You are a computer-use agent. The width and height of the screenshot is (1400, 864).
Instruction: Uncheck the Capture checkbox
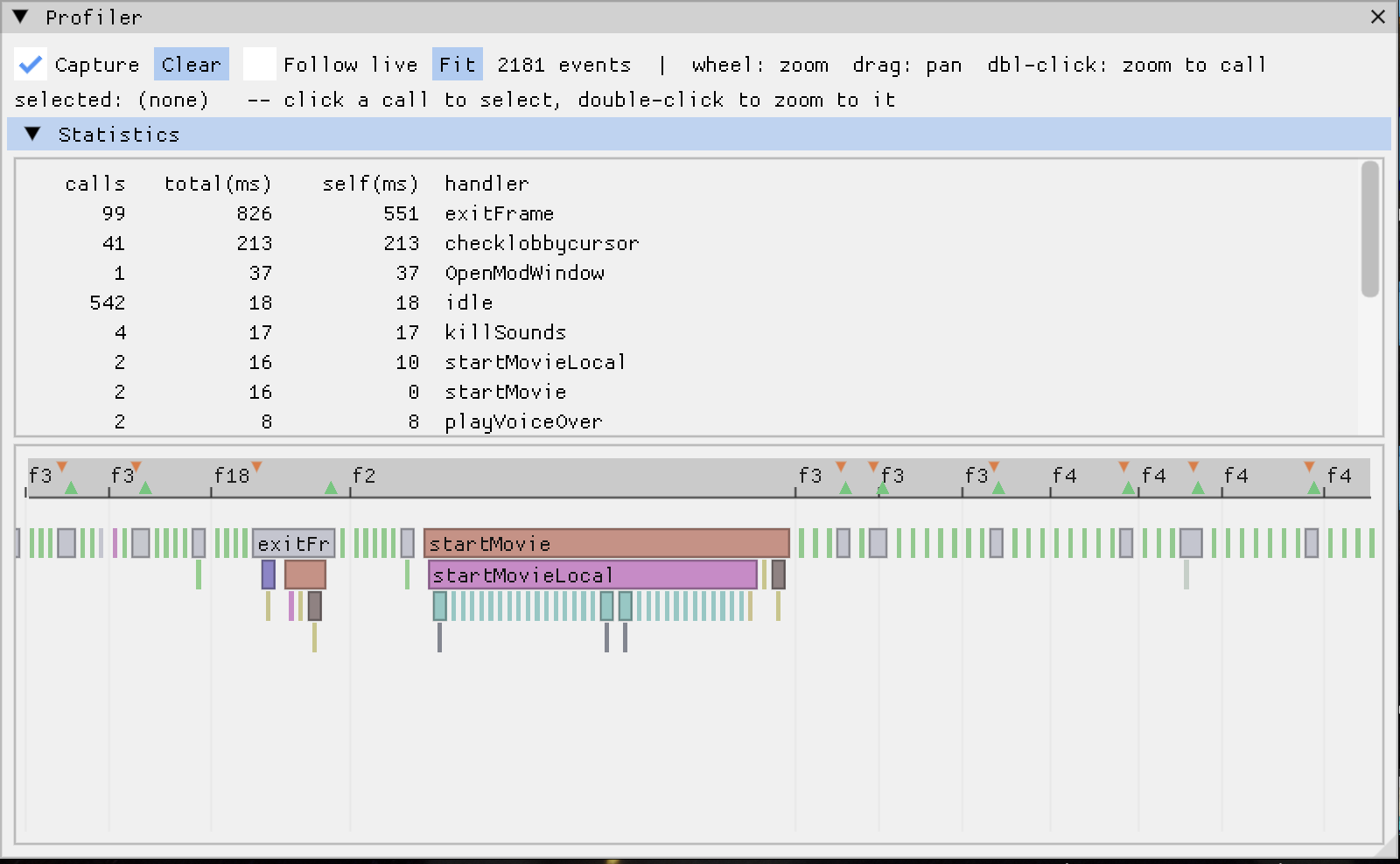tap(31, 64)
